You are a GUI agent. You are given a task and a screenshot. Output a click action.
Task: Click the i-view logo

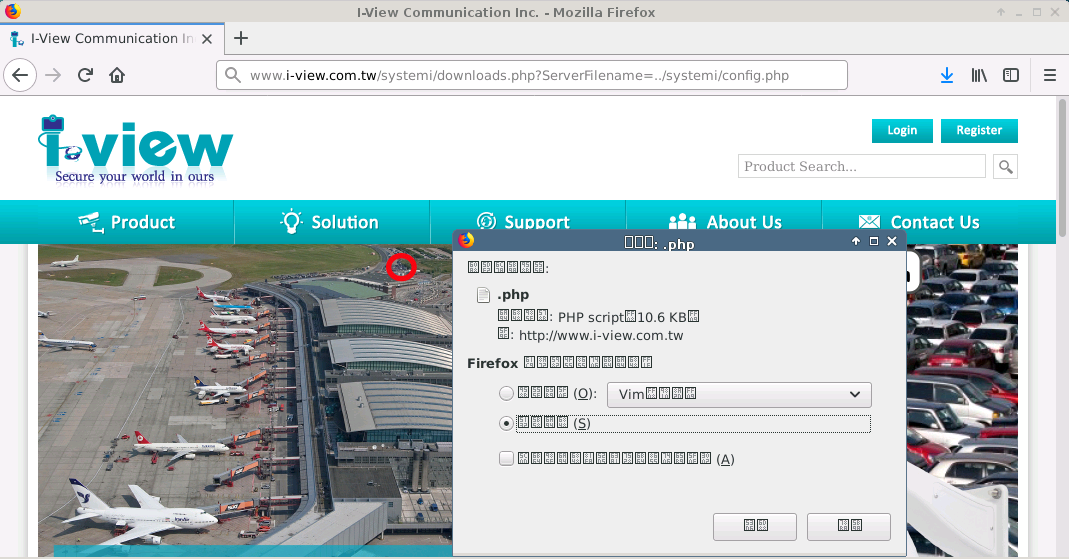(136, 150)
